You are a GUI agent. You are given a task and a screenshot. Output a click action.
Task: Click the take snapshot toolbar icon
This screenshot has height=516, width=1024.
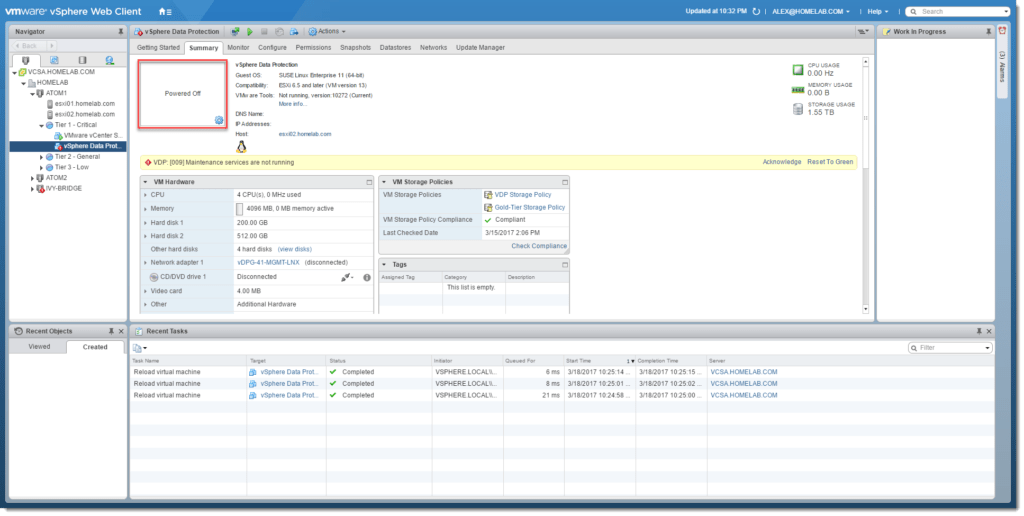279,31
